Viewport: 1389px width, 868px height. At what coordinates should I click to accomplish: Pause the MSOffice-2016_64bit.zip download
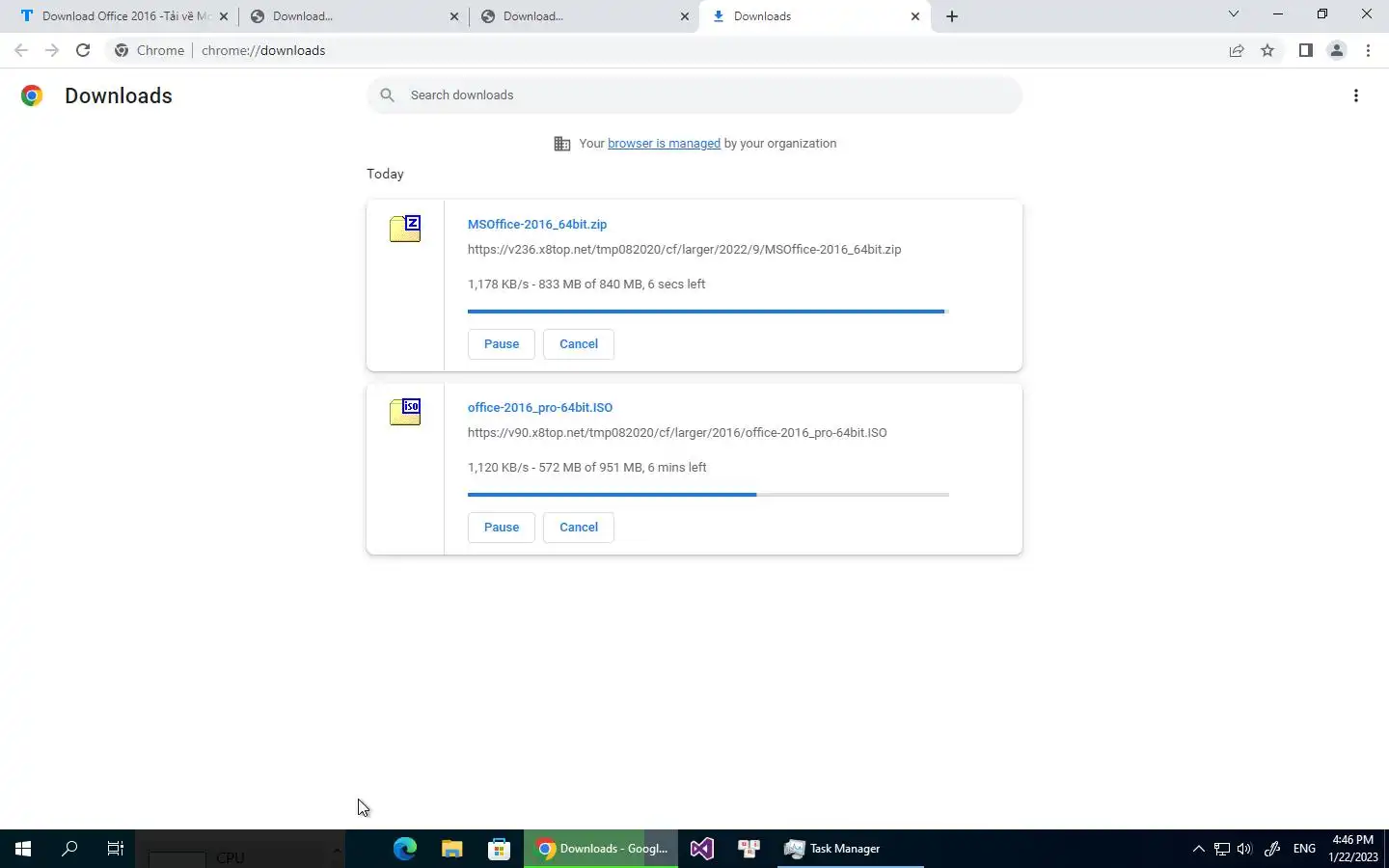tap(502, 344)
